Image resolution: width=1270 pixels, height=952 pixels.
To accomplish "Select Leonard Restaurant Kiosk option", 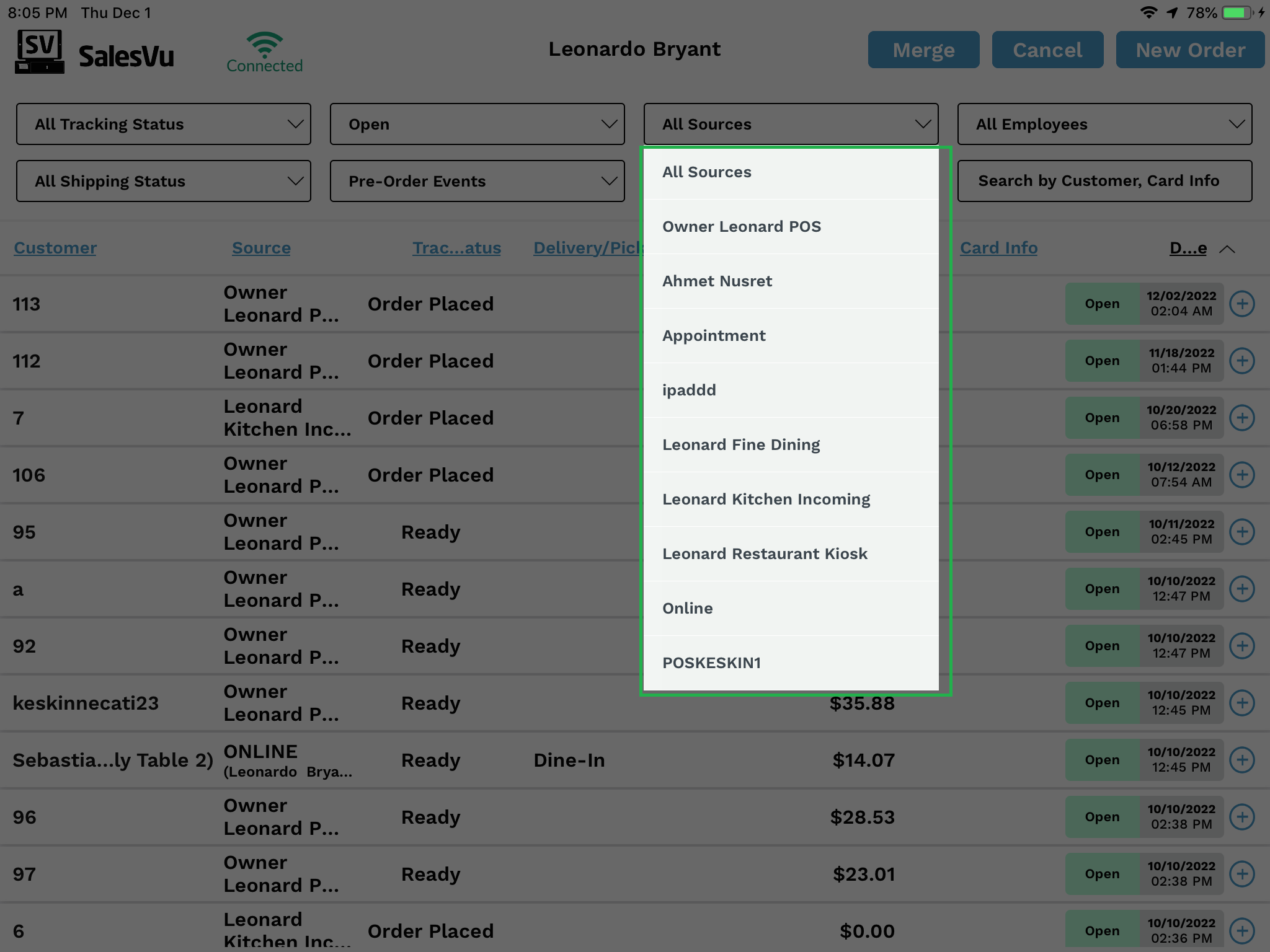I will click(765, 554).
